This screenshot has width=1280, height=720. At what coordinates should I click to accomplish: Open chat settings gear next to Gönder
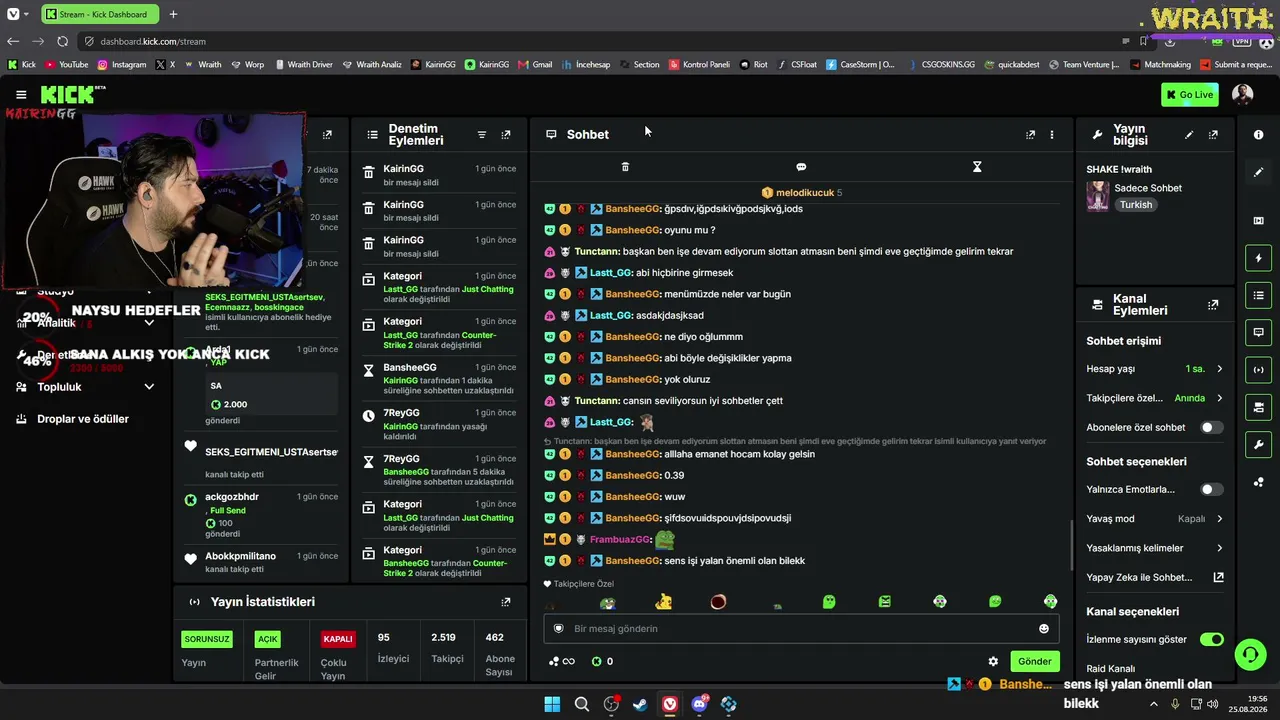pos(993,661)
